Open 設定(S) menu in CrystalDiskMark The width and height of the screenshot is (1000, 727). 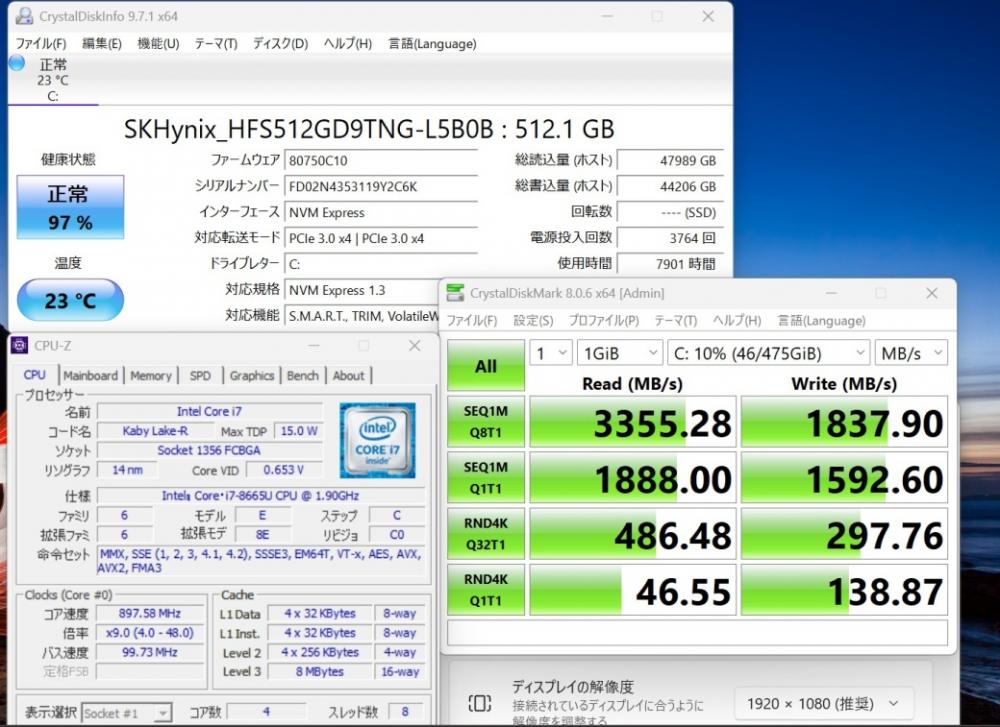[533, 320]
